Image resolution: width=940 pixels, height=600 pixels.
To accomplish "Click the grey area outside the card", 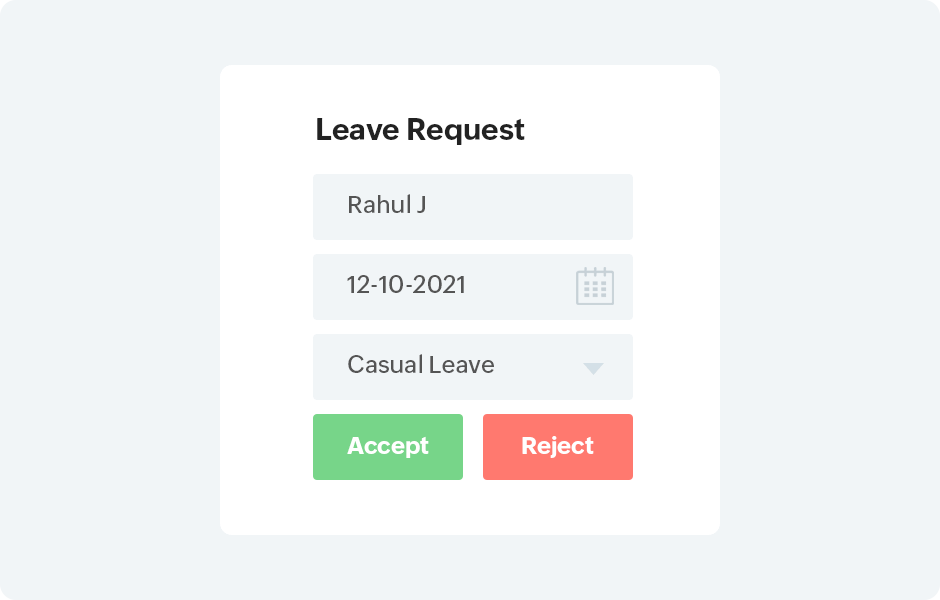I will 110,300.
